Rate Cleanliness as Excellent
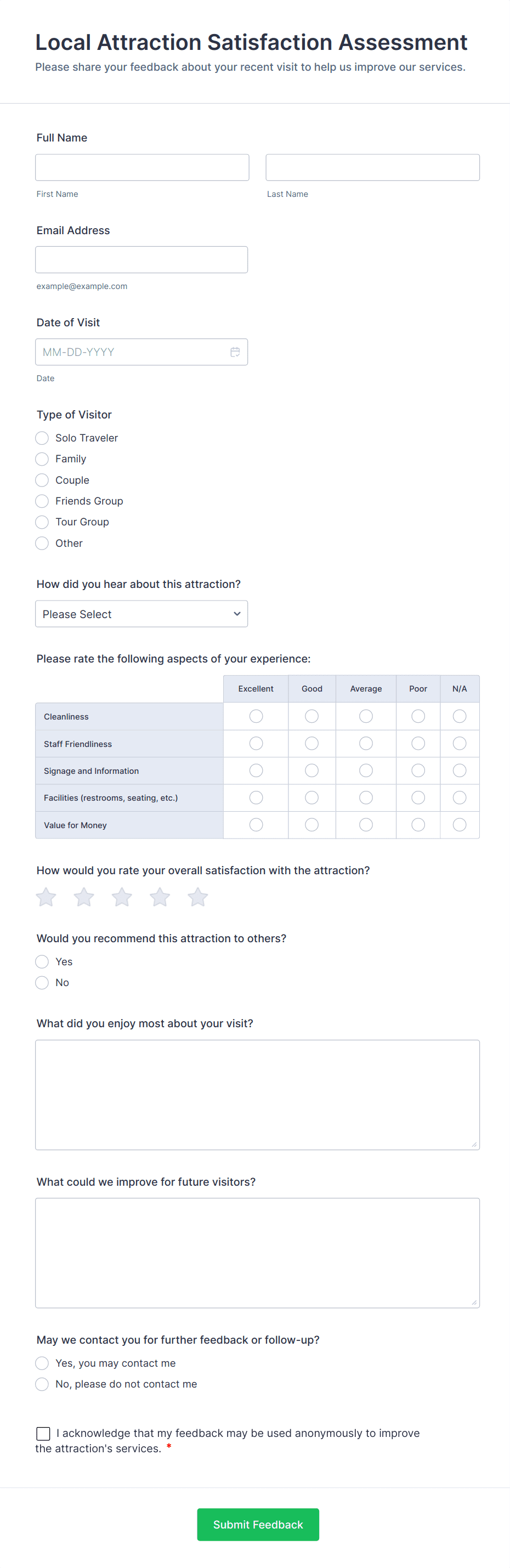Viewport: 510px width, 1568px height. pyautogui.click(x=256, y=716)
